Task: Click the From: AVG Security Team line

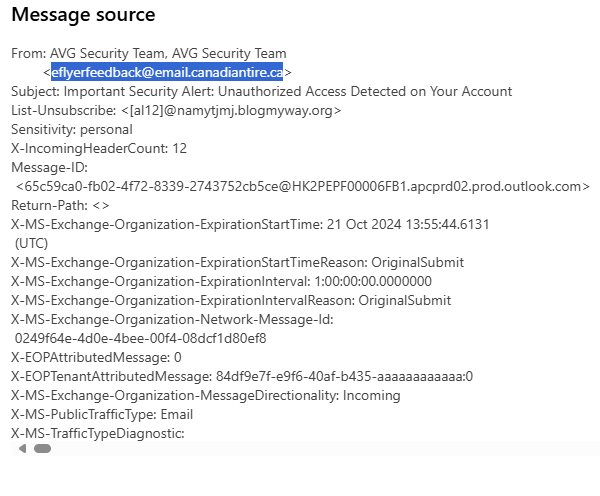Action: (149, 53)
